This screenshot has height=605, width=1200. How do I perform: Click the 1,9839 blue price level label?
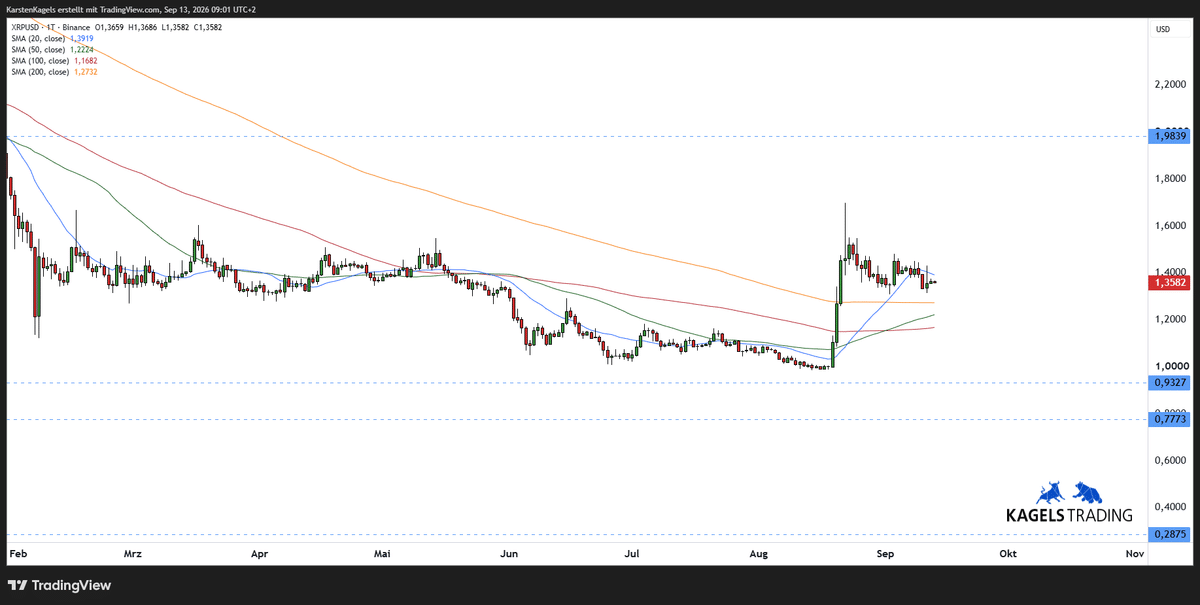(1169, 136)
